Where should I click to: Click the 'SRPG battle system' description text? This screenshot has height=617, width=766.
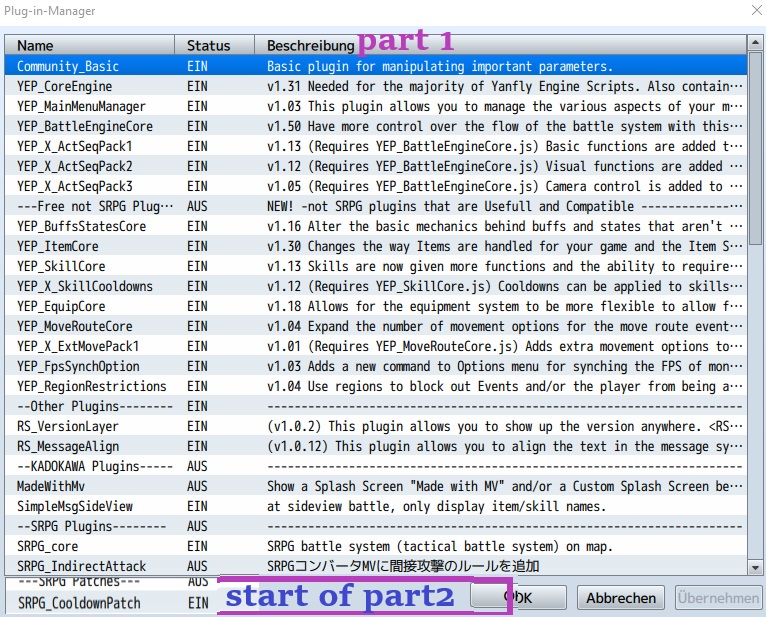[440, 547]
